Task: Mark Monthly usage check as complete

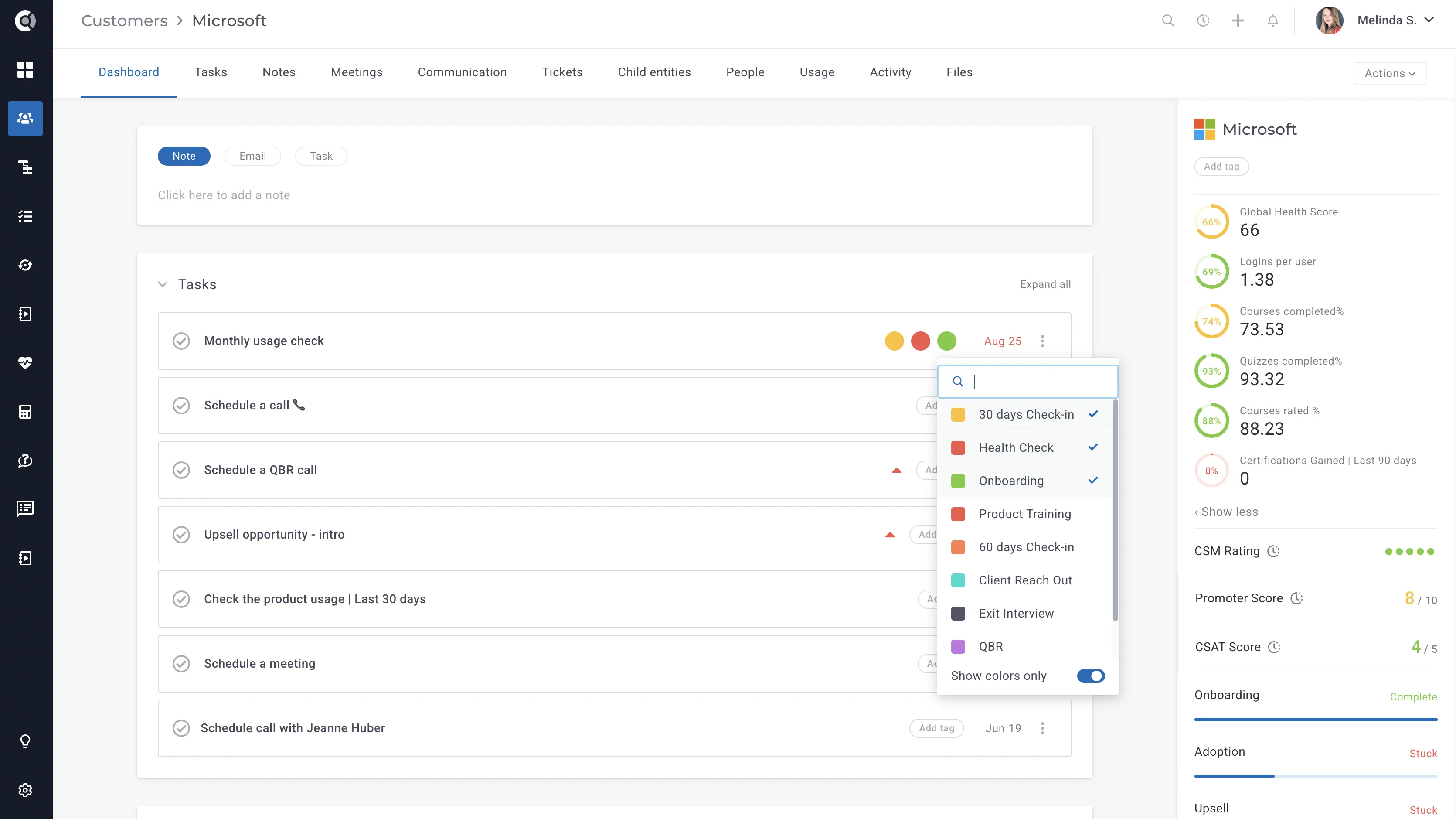Action: 181,341
